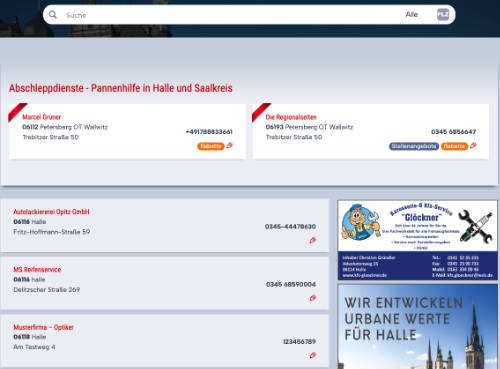Open Musterfirma - Optiker entry
Image resolution: width=500 pixels, height=369 pixels.
(x=43, y=327)
